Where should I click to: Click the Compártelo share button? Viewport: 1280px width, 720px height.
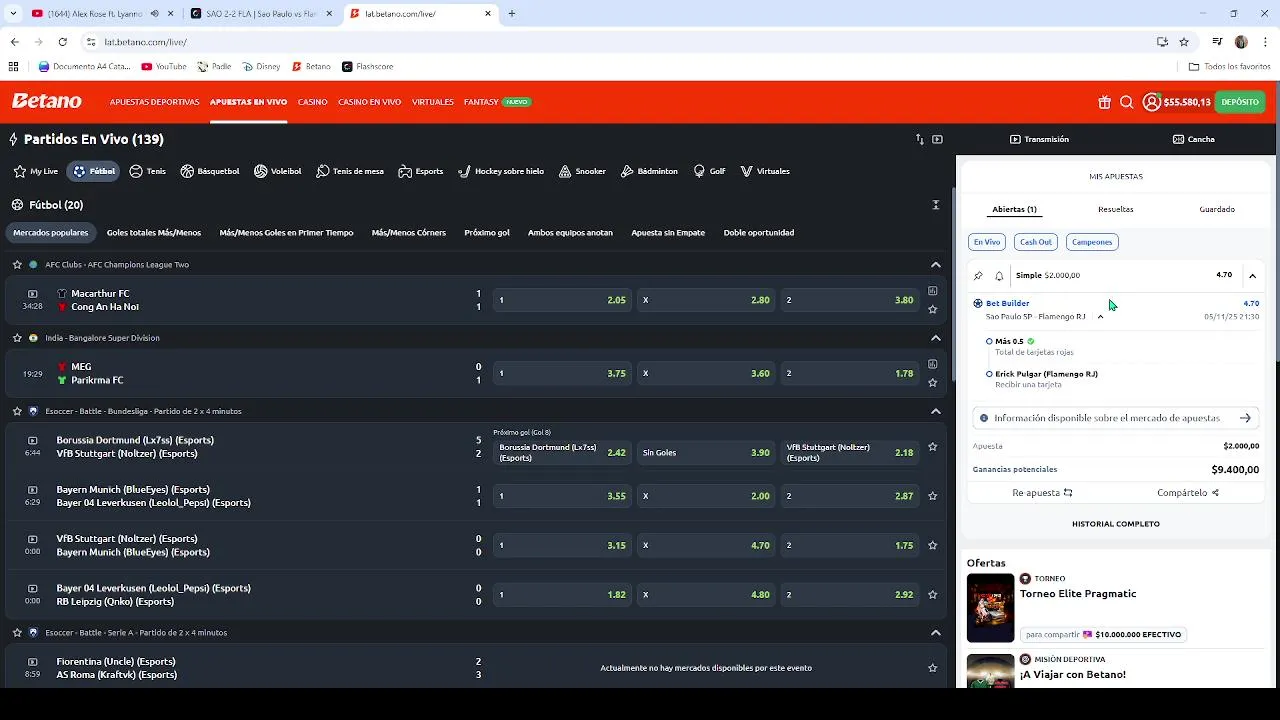(1188, 493)
